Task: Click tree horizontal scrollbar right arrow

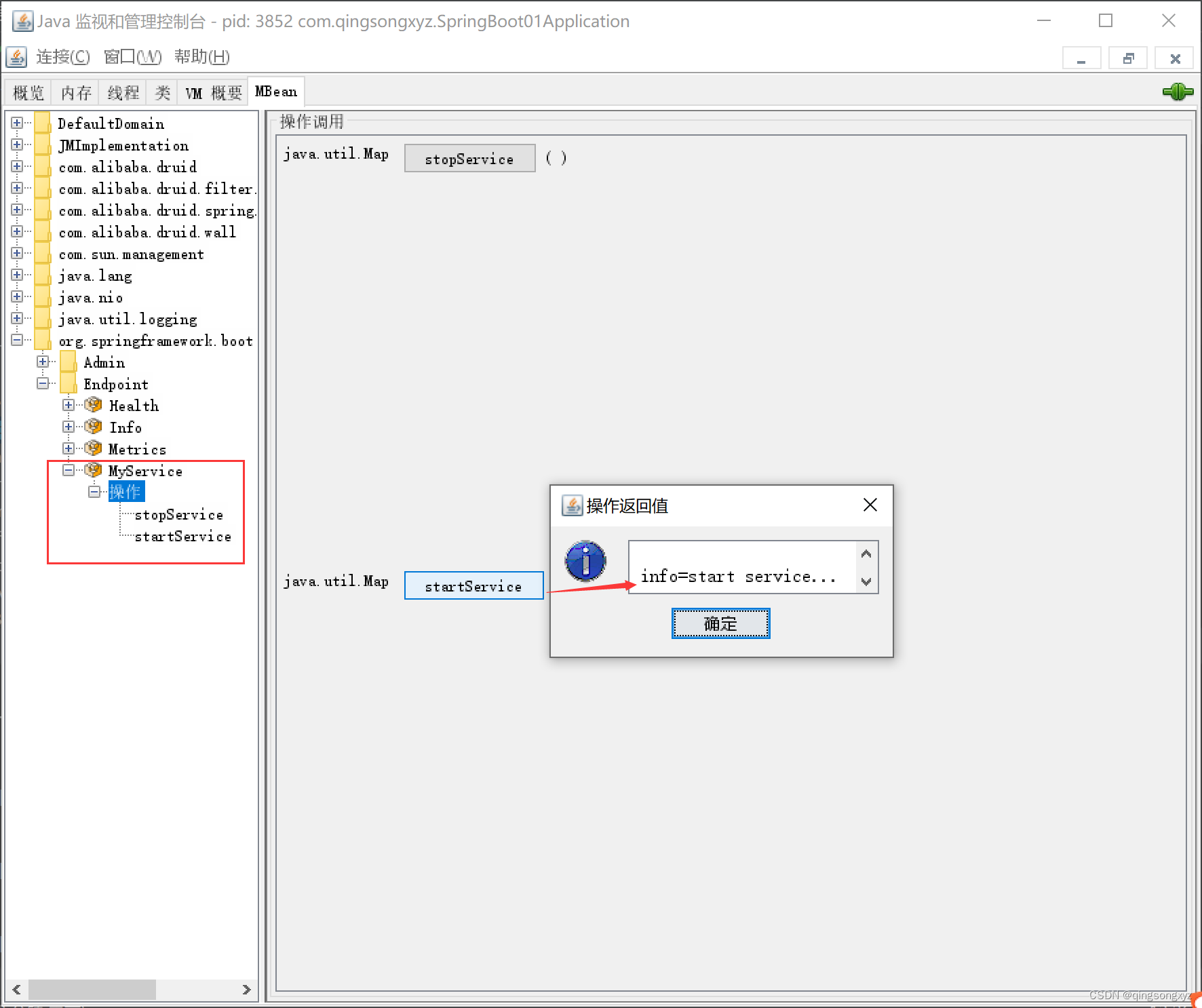Action: click(246, 990)
